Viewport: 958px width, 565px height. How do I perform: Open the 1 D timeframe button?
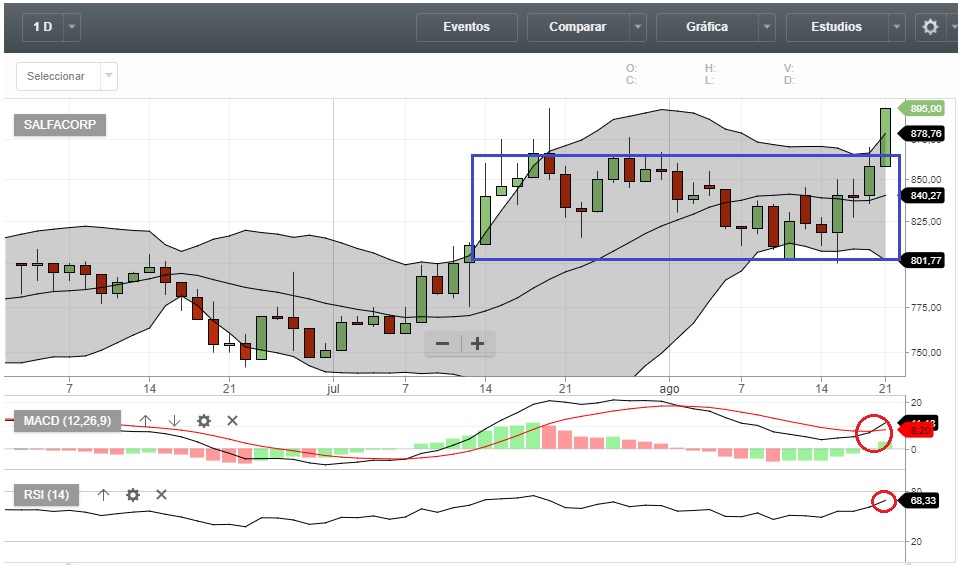[43, 27]
